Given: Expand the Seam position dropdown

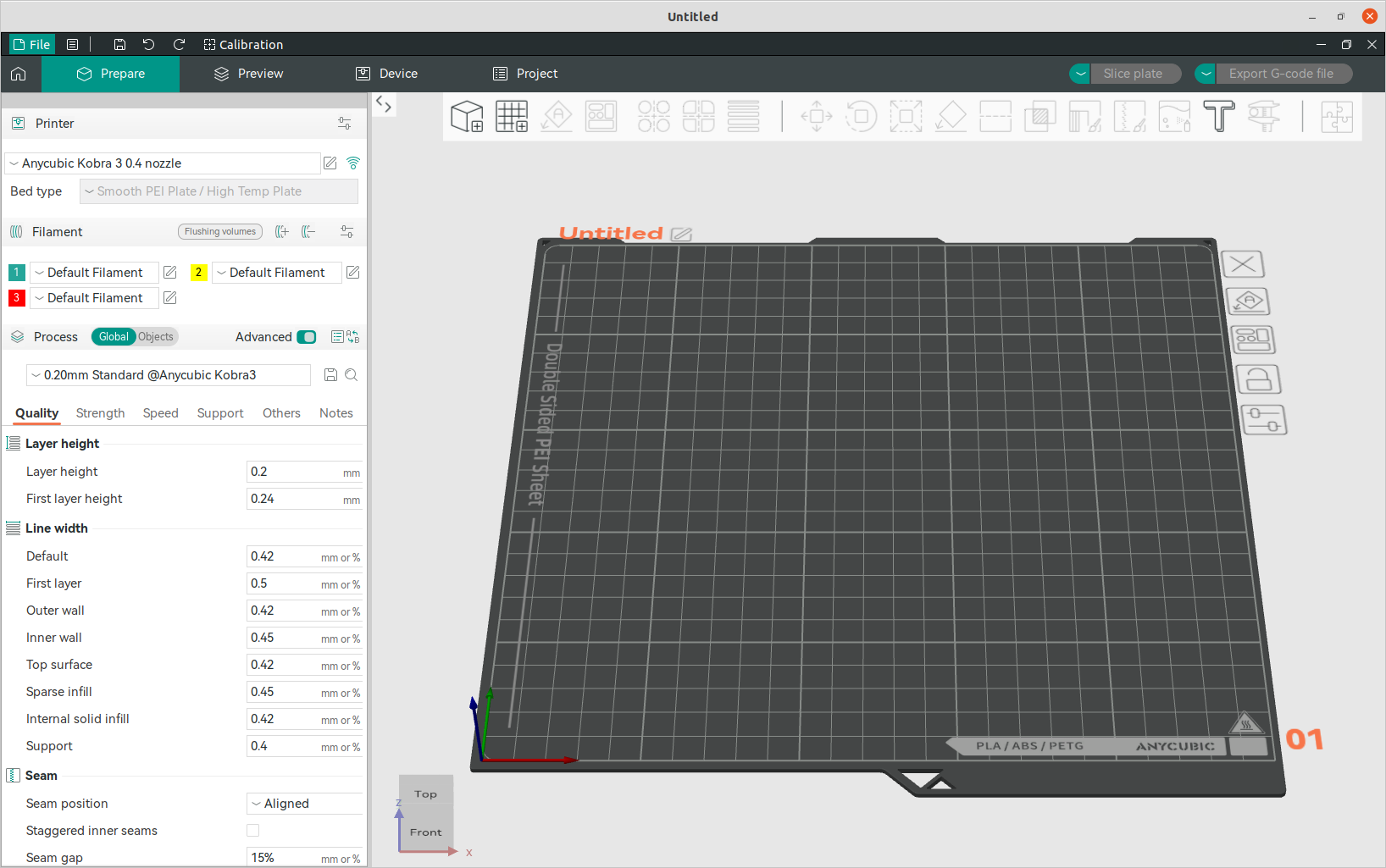Looking at the screenshot, I should (305, 804).
